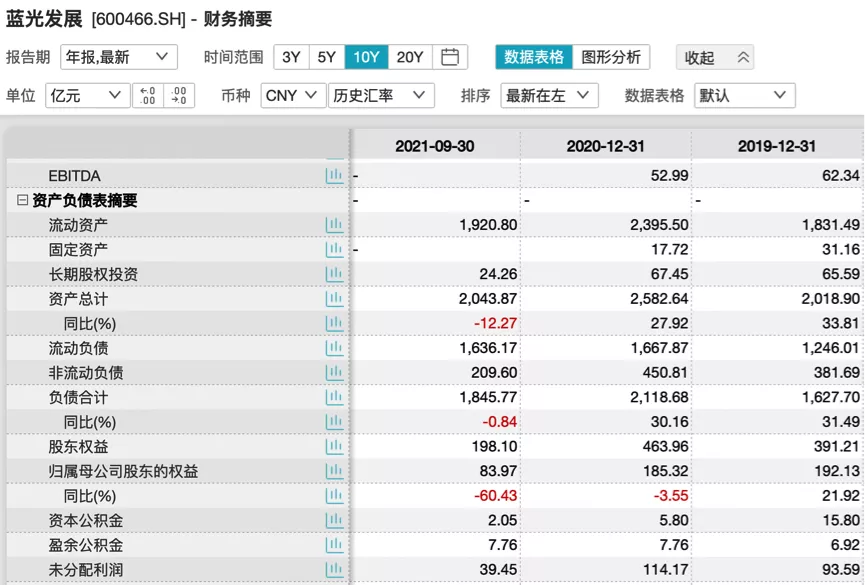Select the 3Y time range
Viewport: 865px width, 585px height.
point(291,57)
